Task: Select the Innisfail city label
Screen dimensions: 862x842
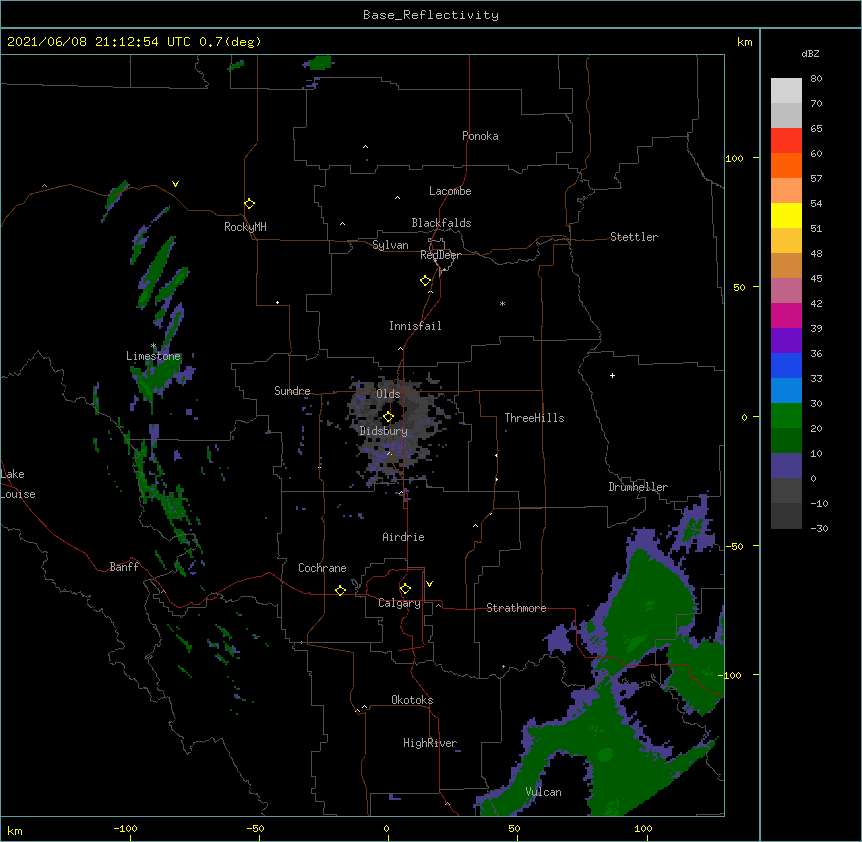Action: (415, 326)
